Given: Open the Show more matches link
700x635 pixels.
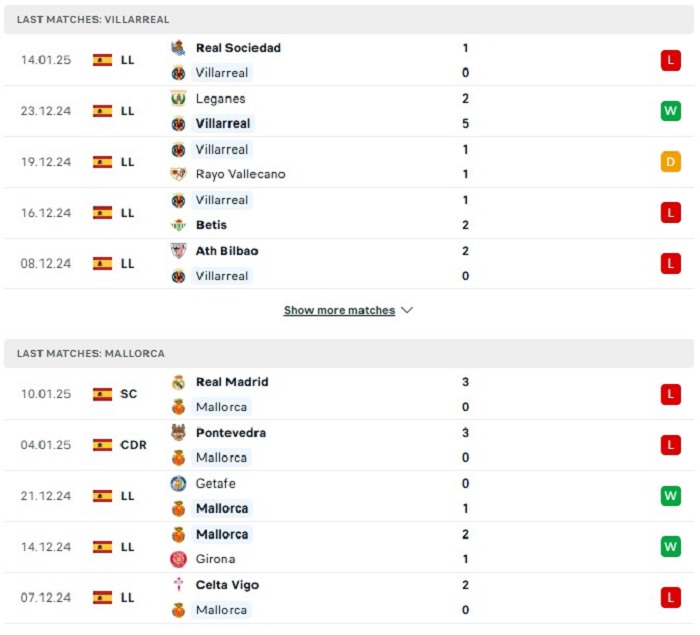Looking at the screenshot, I should [x=339, y=310].
